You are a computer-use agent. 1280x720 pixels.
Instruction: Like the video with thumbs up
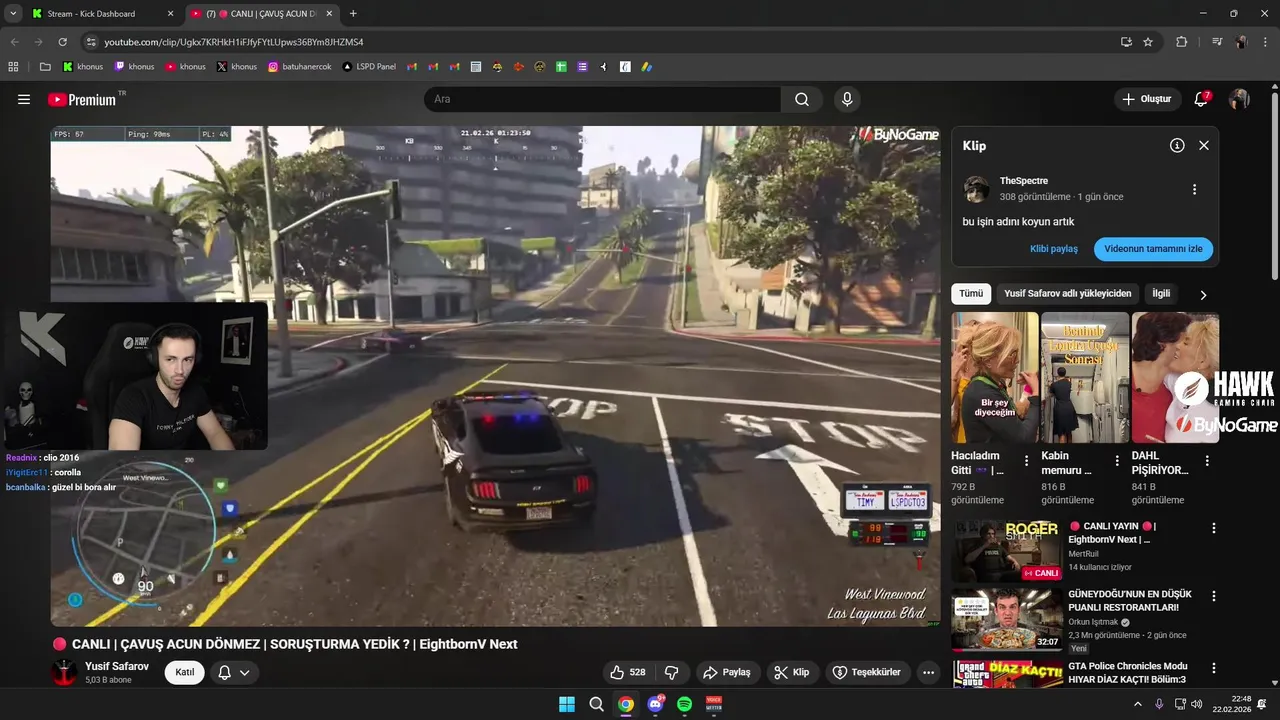[x=626, y=672]
